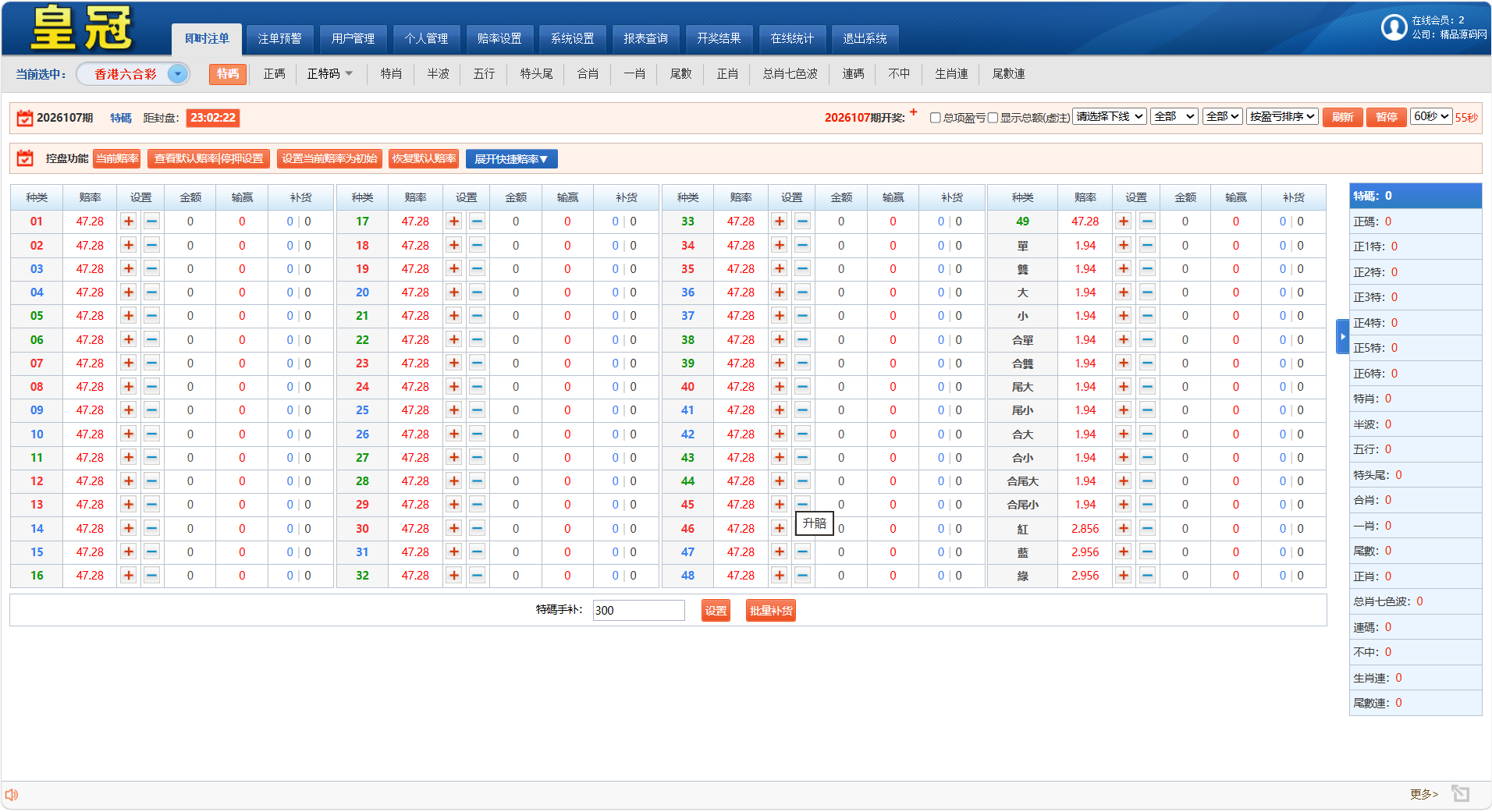Open the 请选择下线 dropdown
1492x812 pixels.
(x=1109, y=116)
